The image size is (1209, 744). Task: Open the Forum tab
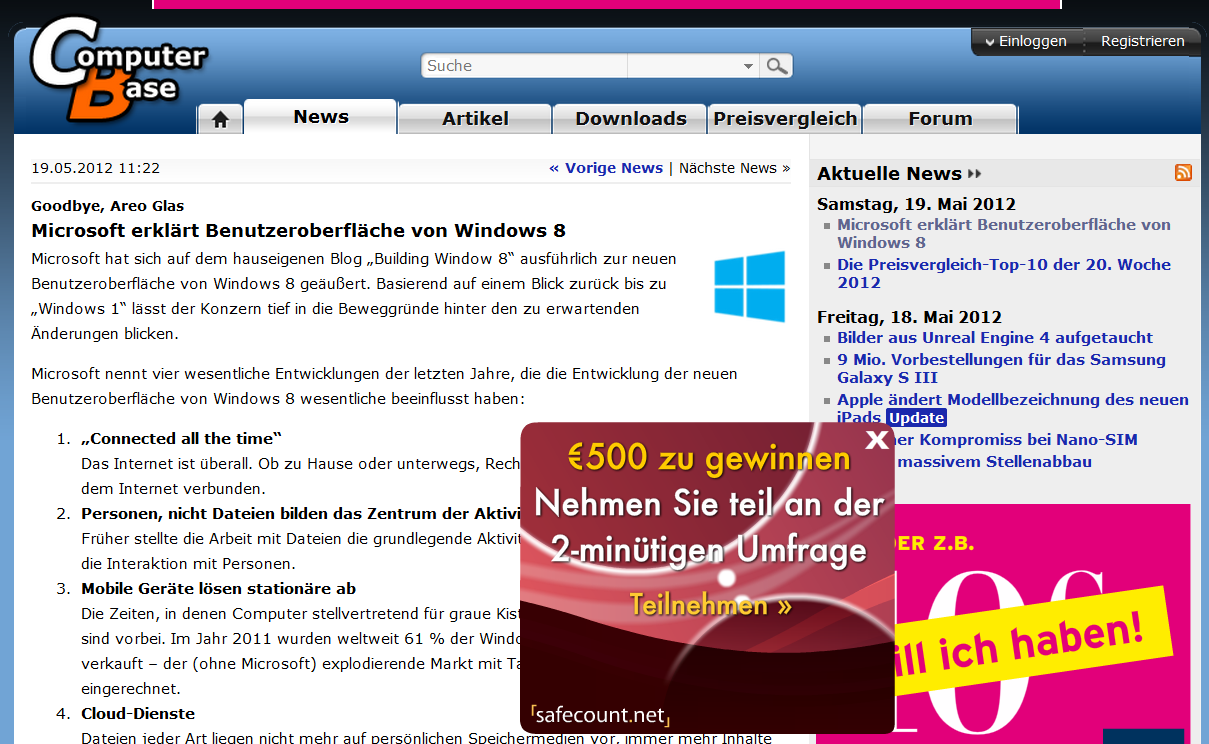[x=940, y=119]
